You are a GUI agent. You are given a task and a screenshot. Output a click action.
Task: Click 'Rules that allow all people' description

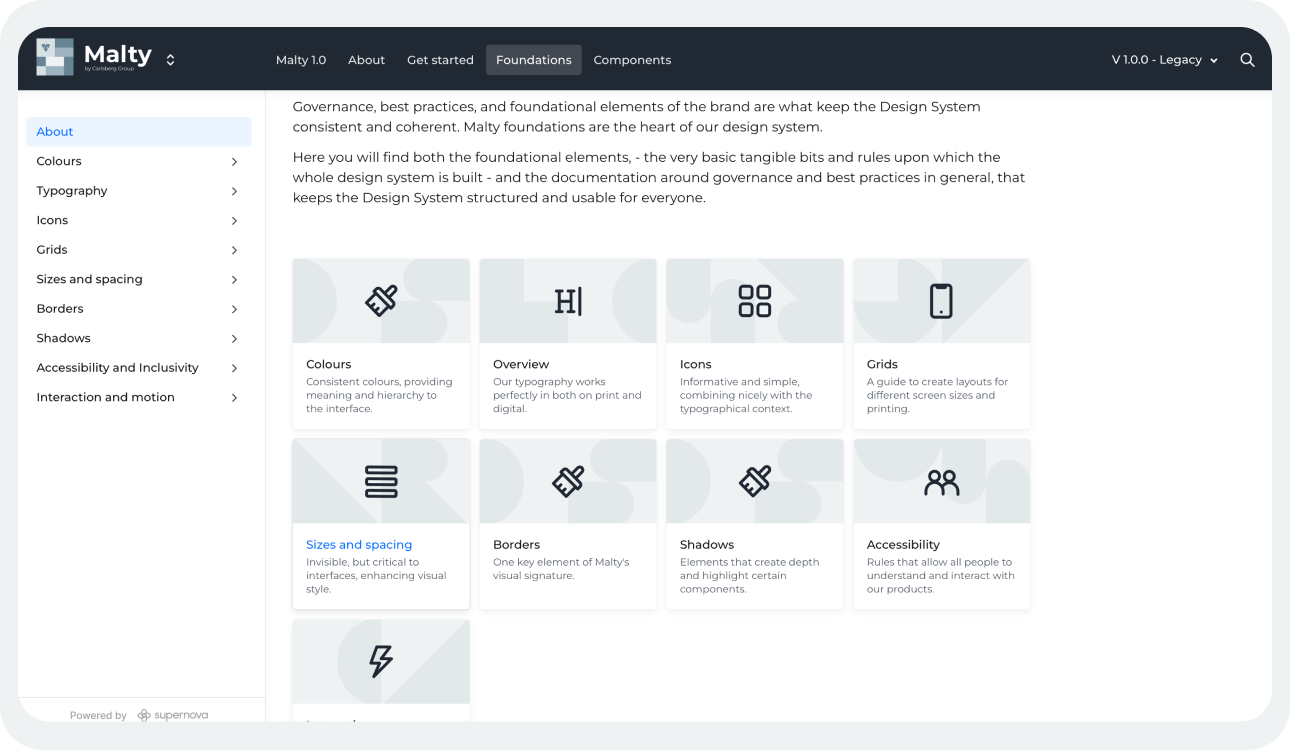pyautogui.click(x=941, y=576)
